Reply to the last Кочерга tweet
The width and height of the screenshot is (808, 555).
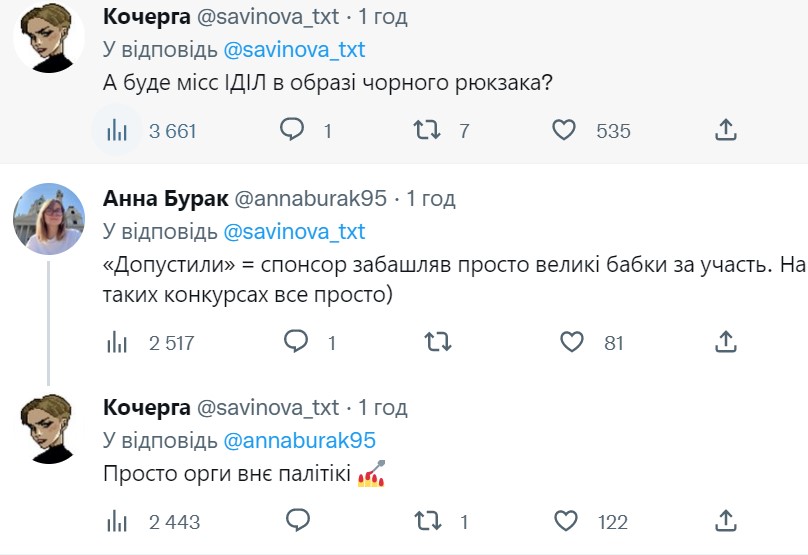tap(296, 521)
